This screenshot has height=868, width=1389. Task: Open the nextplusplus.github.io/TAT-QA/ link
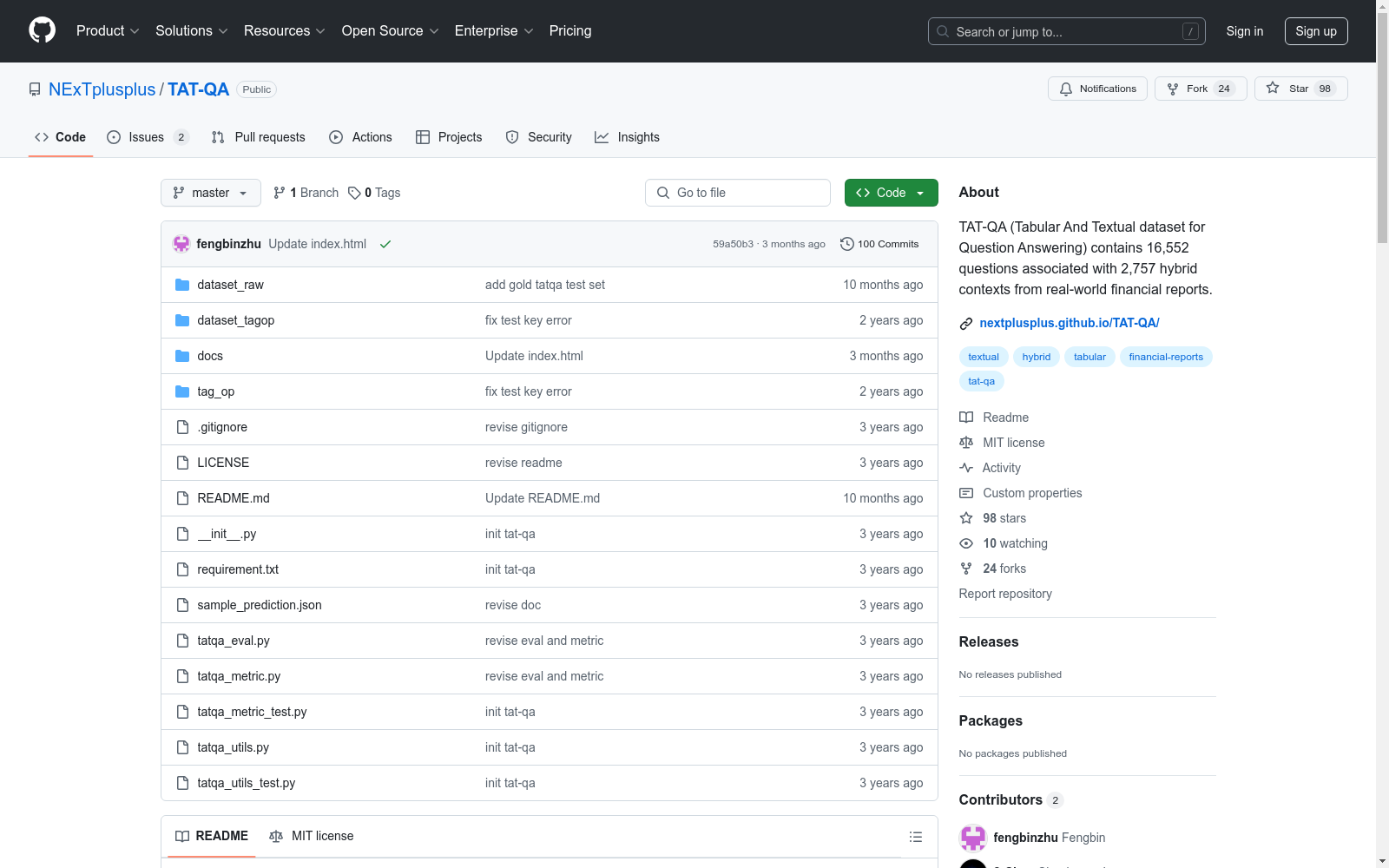(x=1069, y=323)
